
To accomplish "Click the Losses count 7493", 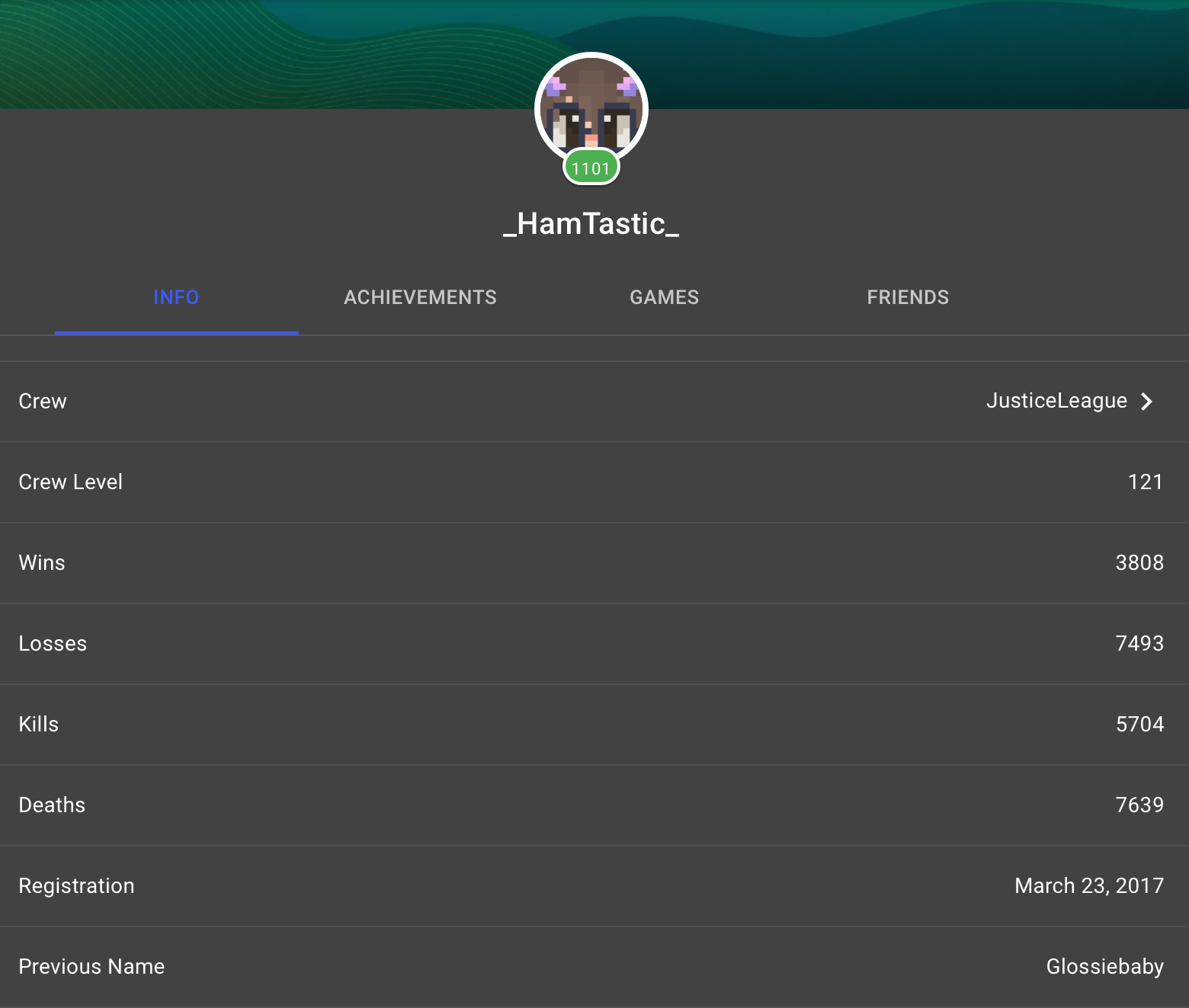I will pos(1139,644).
